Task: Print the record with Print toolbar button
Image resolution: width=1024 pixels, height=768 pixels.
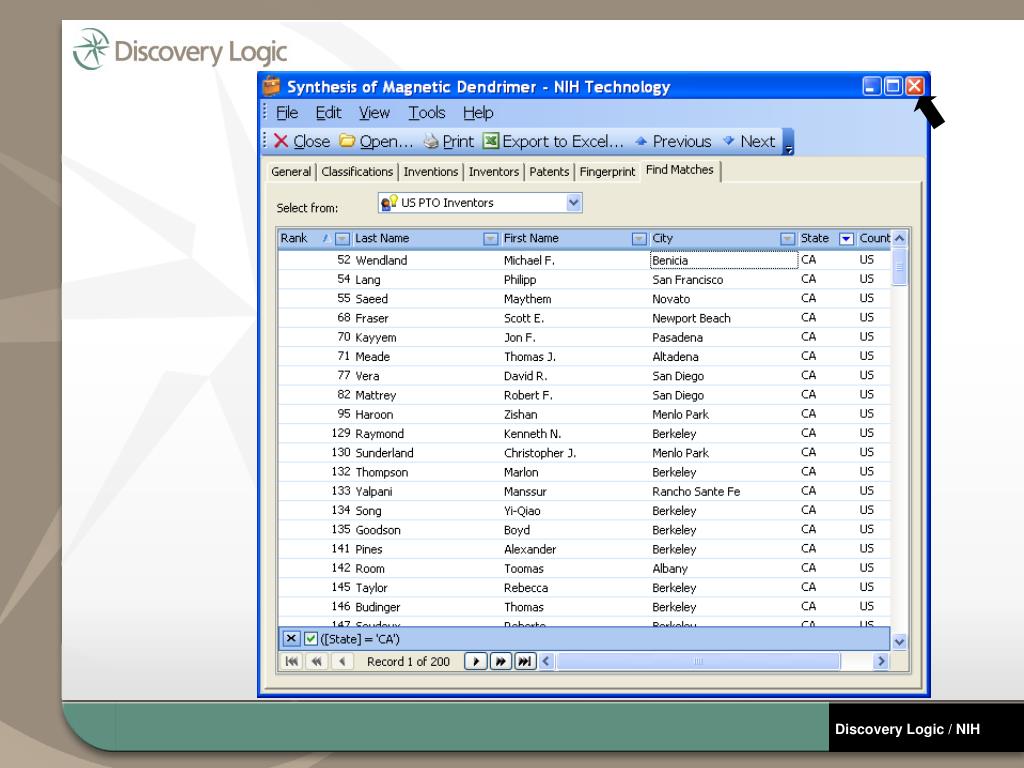Action: tap(448, 141)
